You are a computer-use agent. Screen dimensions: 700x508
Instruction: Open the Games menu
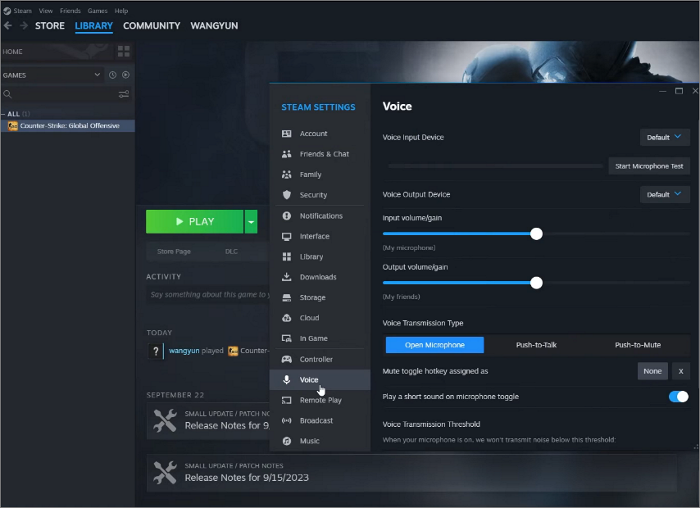pos(97,11)
